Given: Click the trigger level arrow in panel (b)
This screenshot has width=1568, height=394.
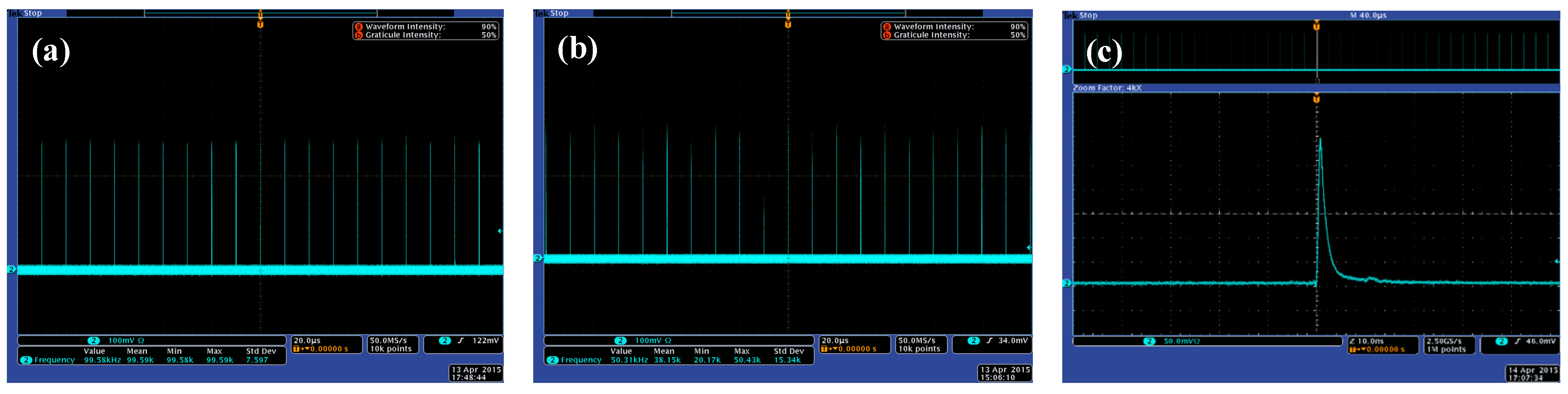Looking at the screenshot, I should (x=1029, y=247).
